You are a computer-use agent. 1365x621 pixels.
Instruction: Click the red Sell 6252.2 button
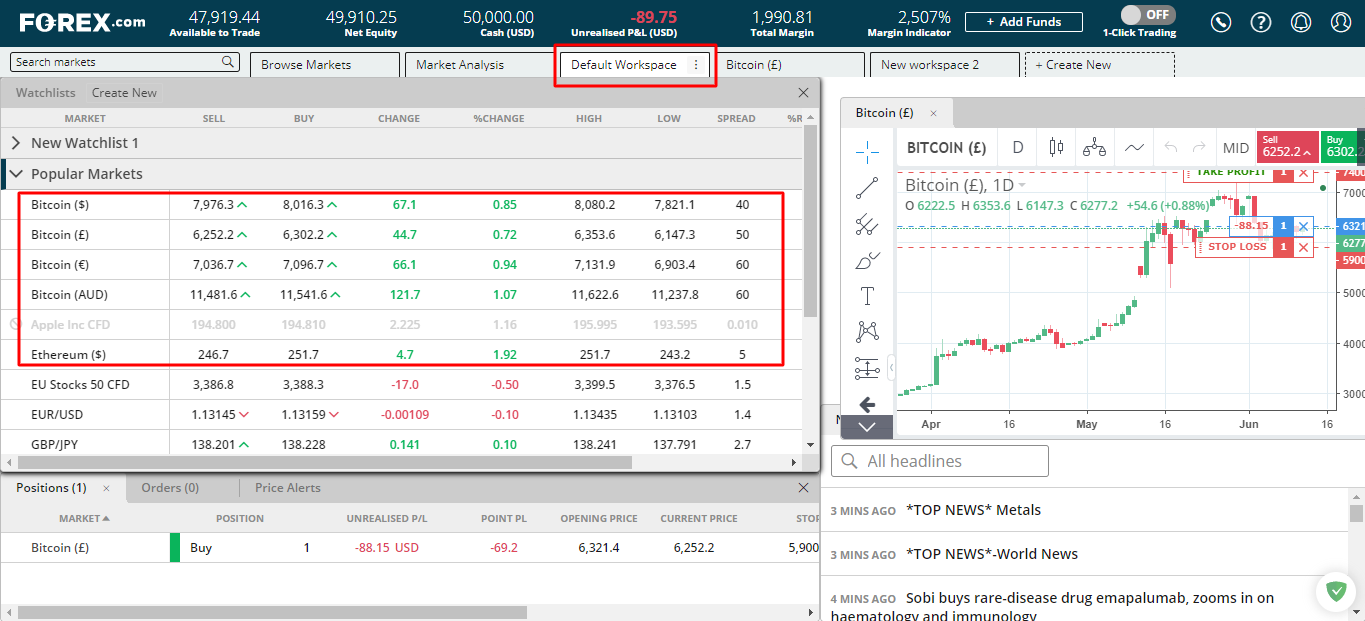[1287, 146]
